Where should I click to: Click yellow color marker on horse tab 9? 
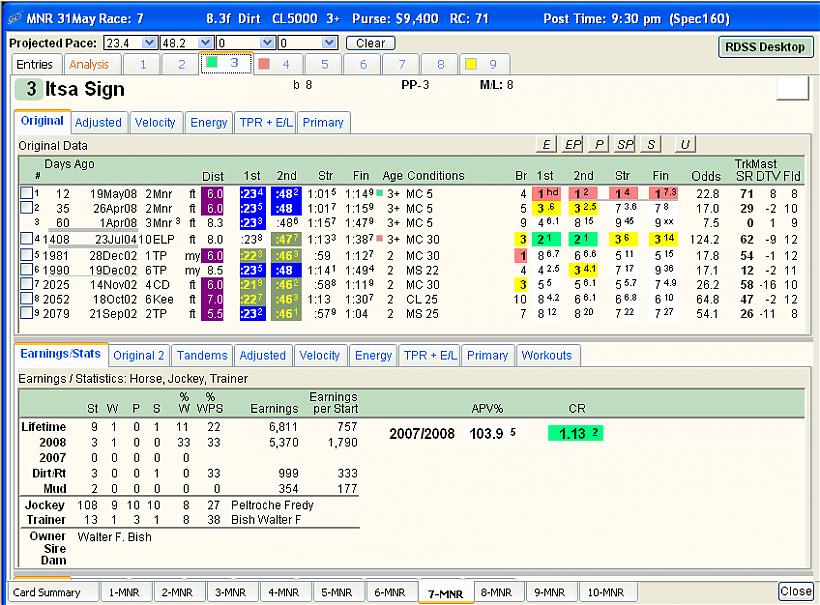pos(471,64)
